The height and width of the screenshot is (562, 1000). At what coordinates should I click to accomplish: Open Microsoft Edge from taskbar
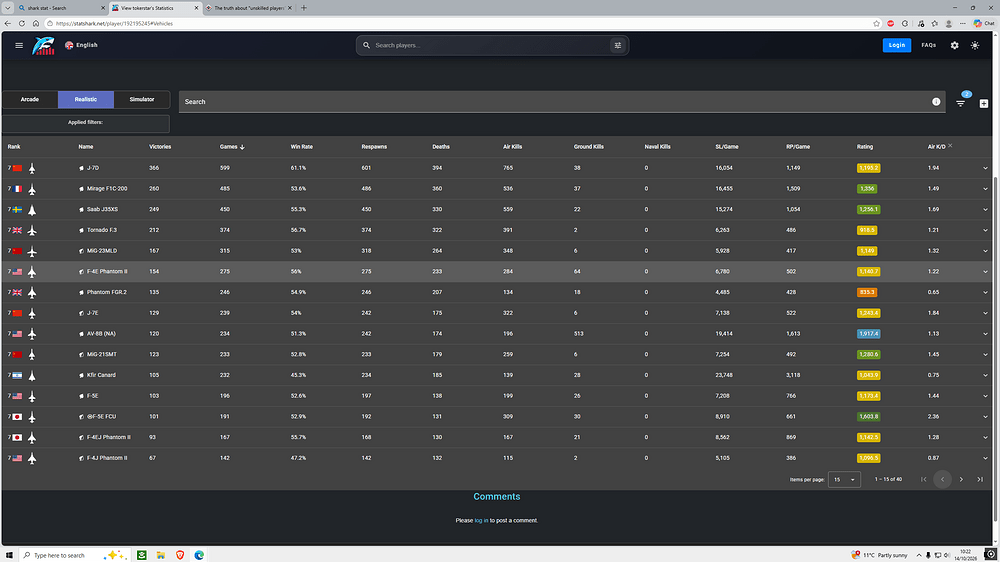[199, 555]
